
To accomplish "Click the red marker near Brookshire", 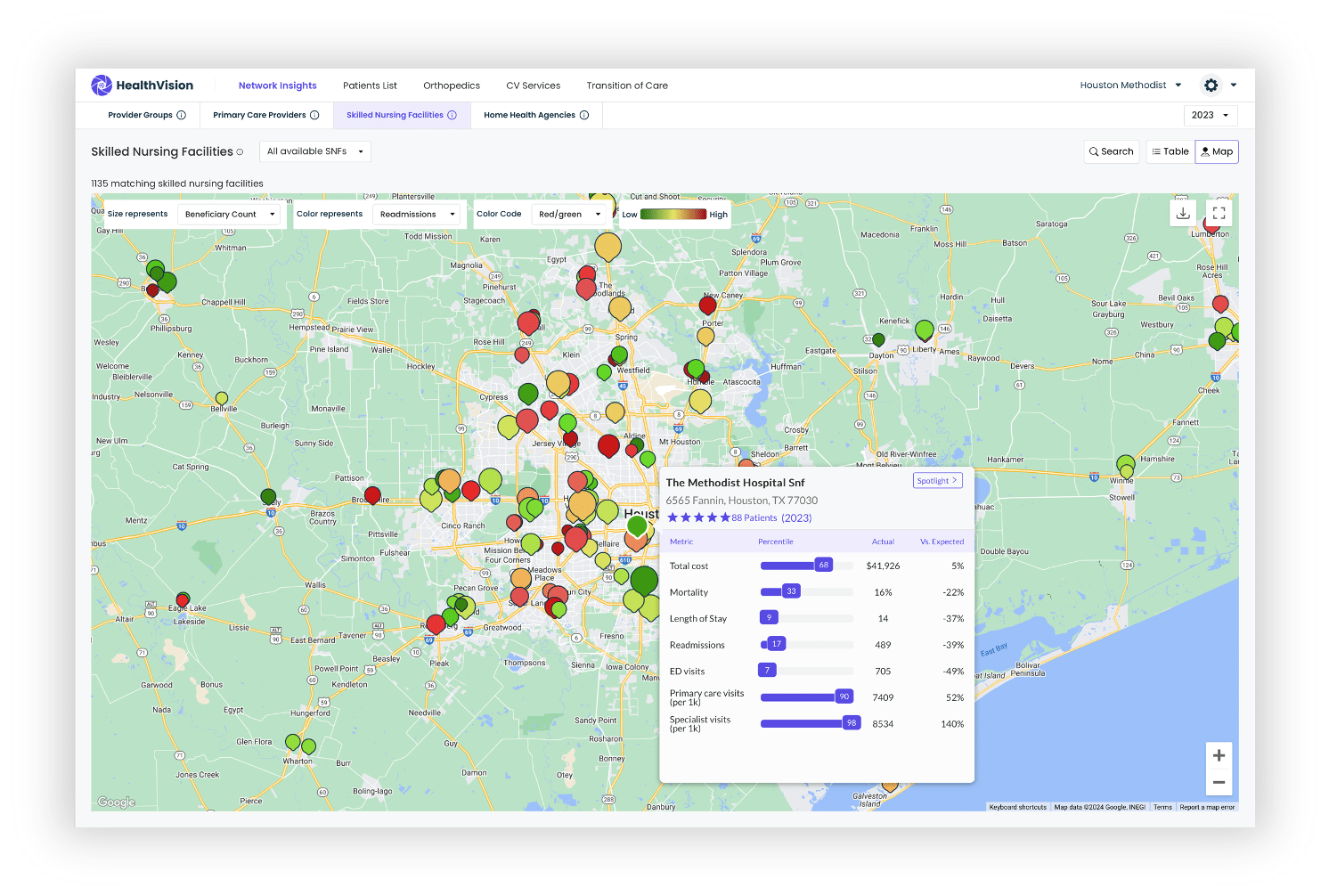I will pyautogui.click(x=372, y=495).
